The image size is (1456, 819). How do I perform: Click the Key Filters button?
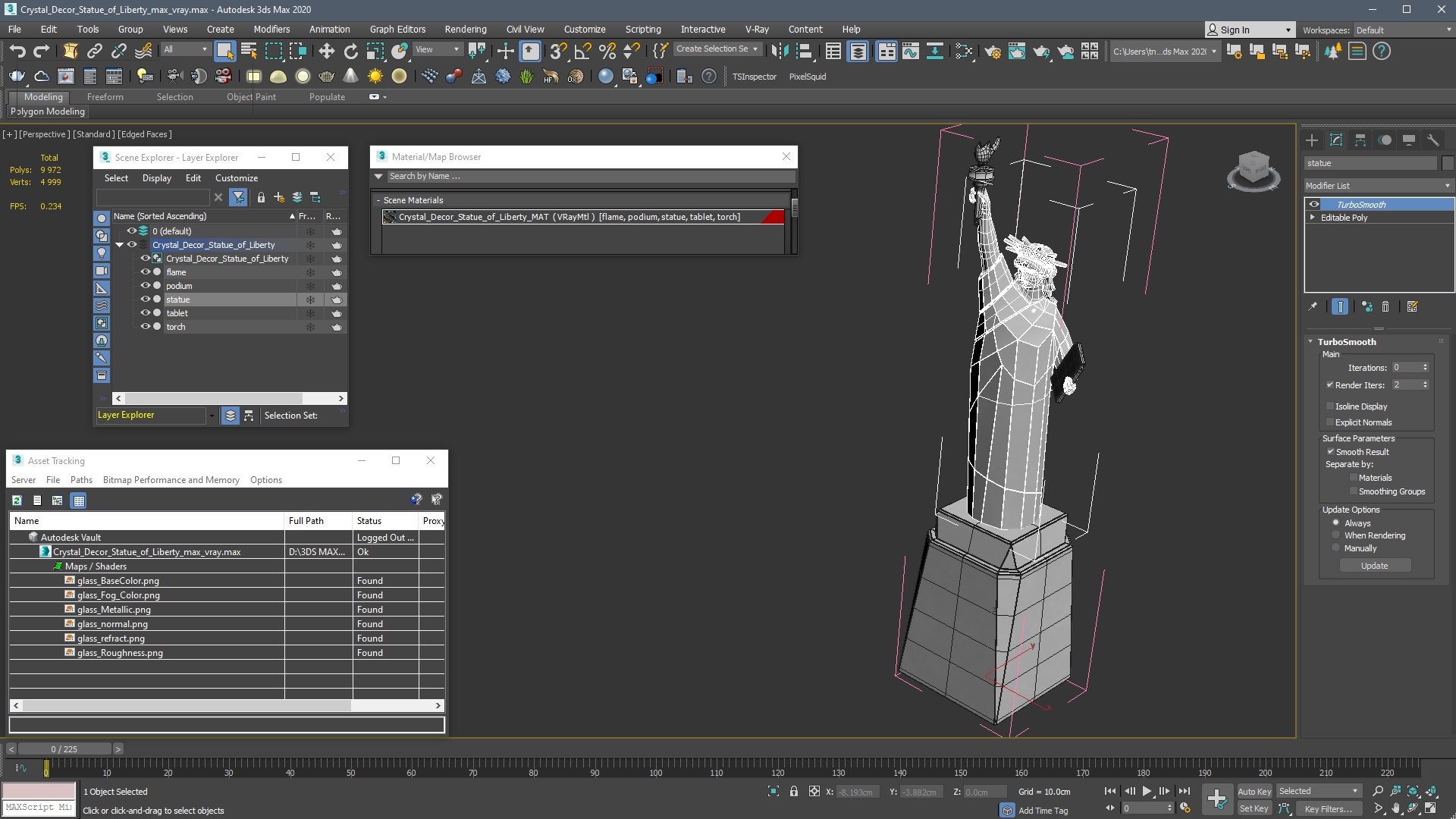(1329, 809)
